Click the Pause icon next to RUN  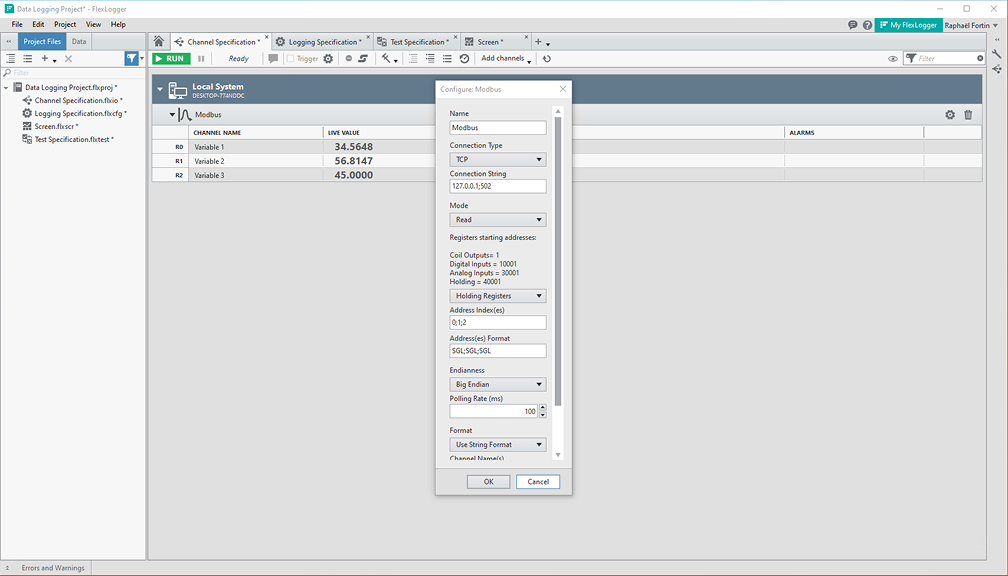pyautogui.click(x=201, y=58)
